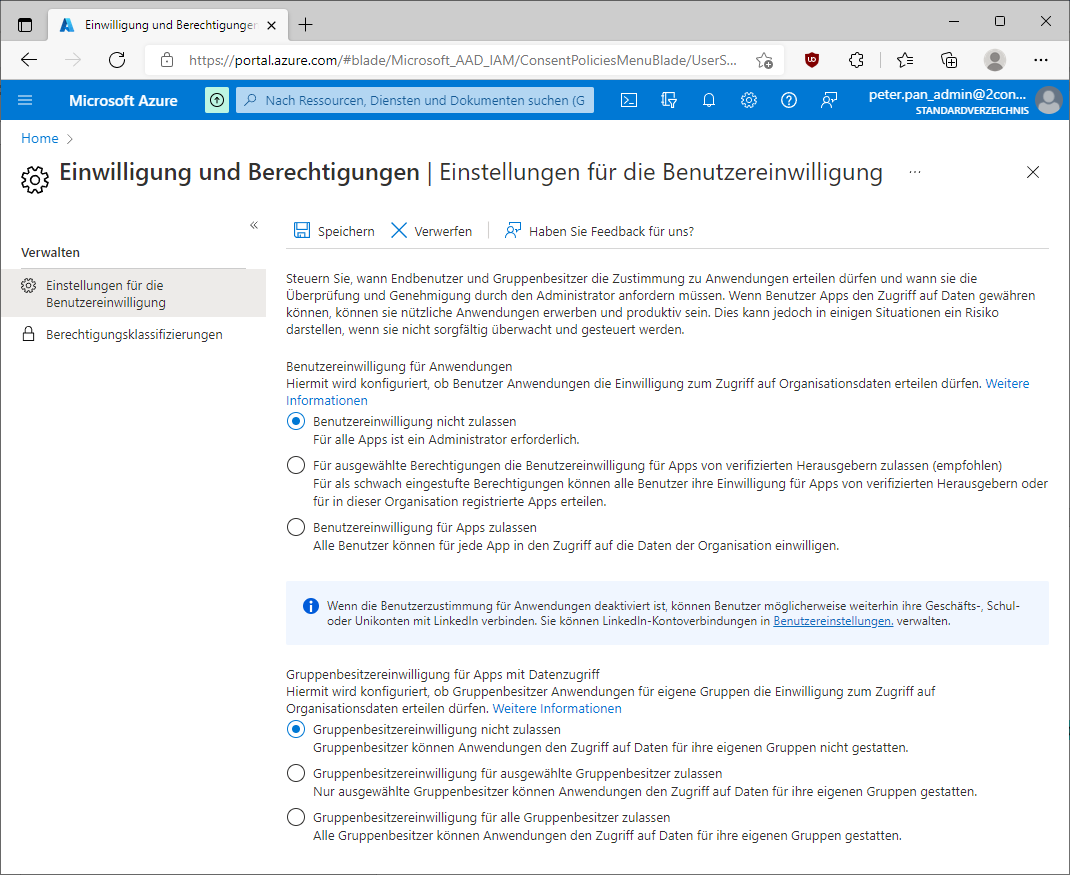Open Benutzereinstellungen link in info box
Image resolution: width=1070 pixels, height=875 pixels.
[x=833, y=621]
